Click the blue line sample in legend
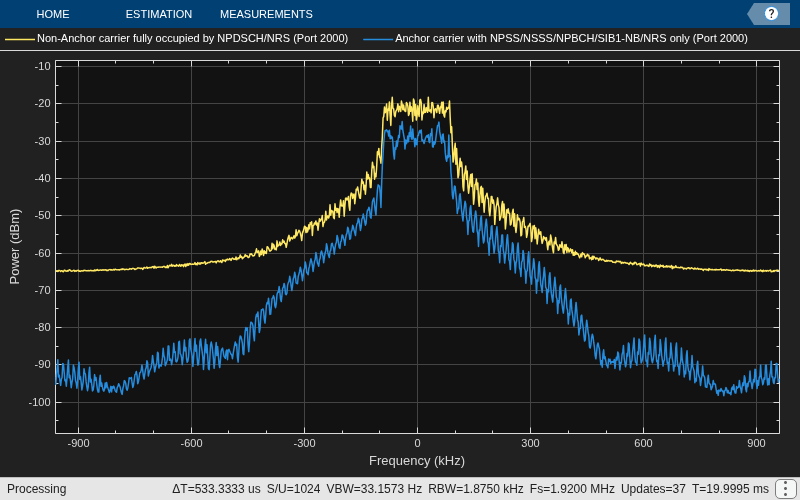This screenshot has height=500, width=800. click(x=378, y=39)
